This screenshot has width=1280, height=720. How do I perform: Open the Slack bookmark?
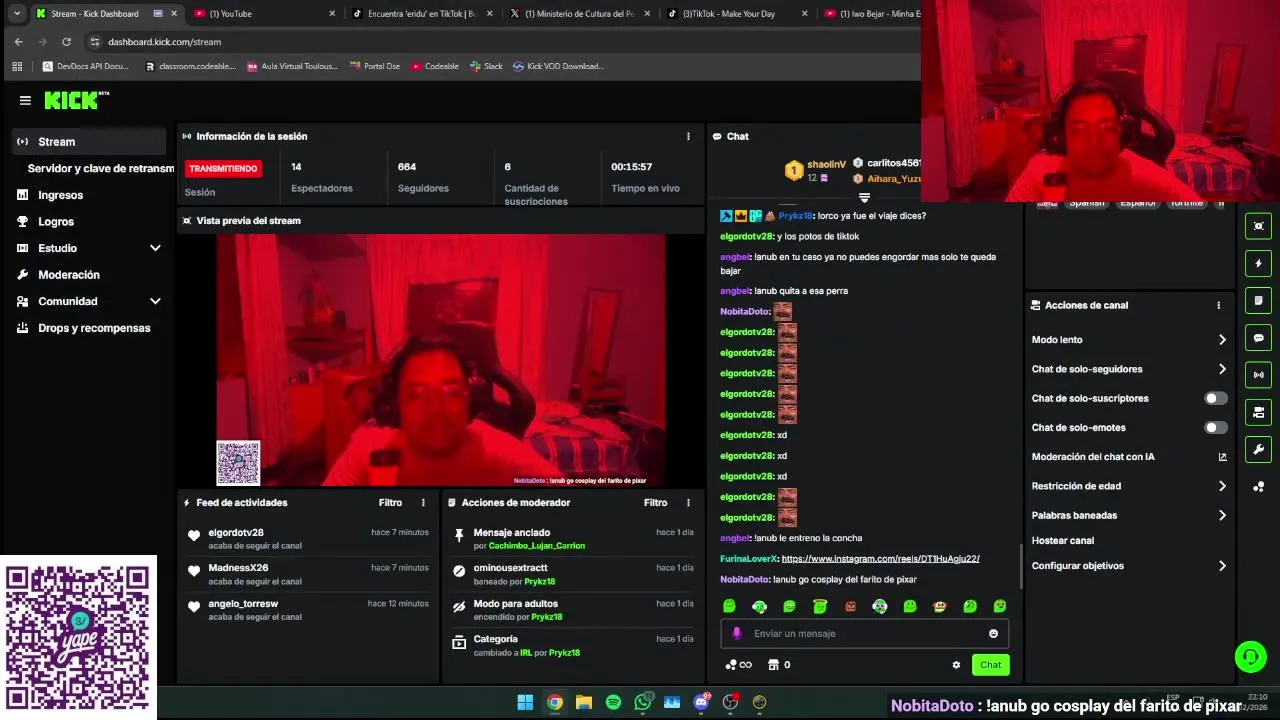pyautogui.click(x=485, y=66)
